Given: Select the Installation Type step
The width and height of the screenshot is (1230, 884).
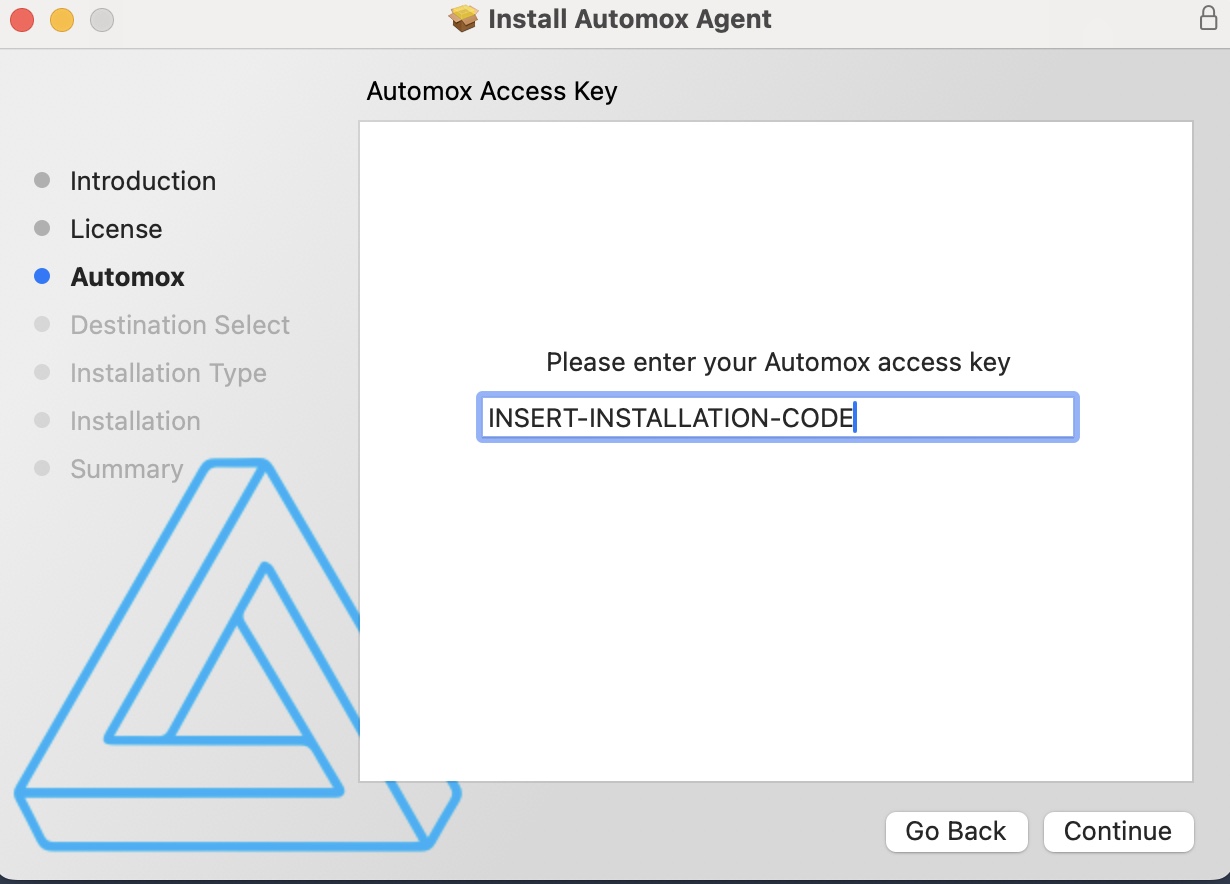Looking at the screenshot, I should point(168,373).
